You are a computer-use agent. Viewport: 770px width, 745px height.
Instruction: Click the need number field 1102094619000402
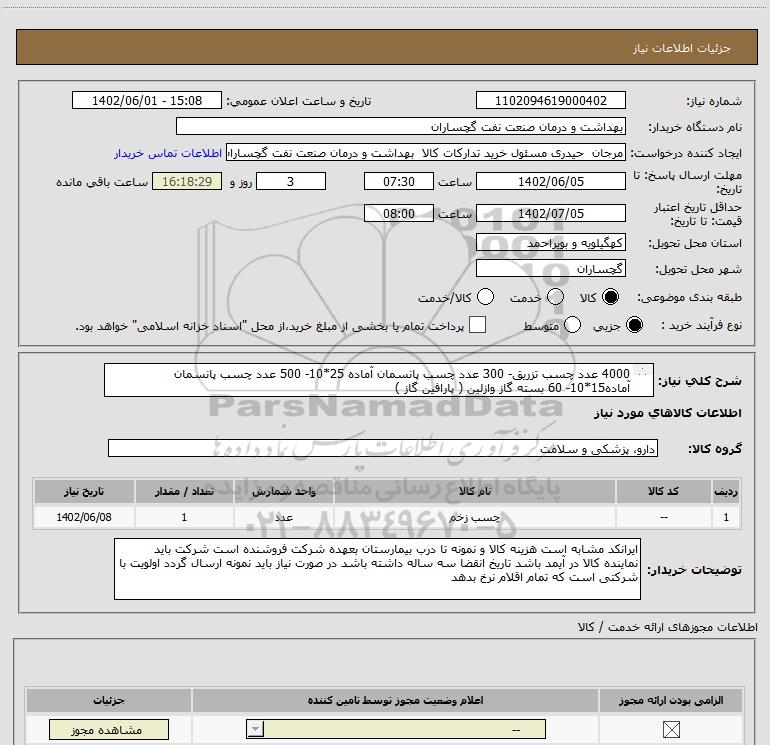click(x=550, y=100)
